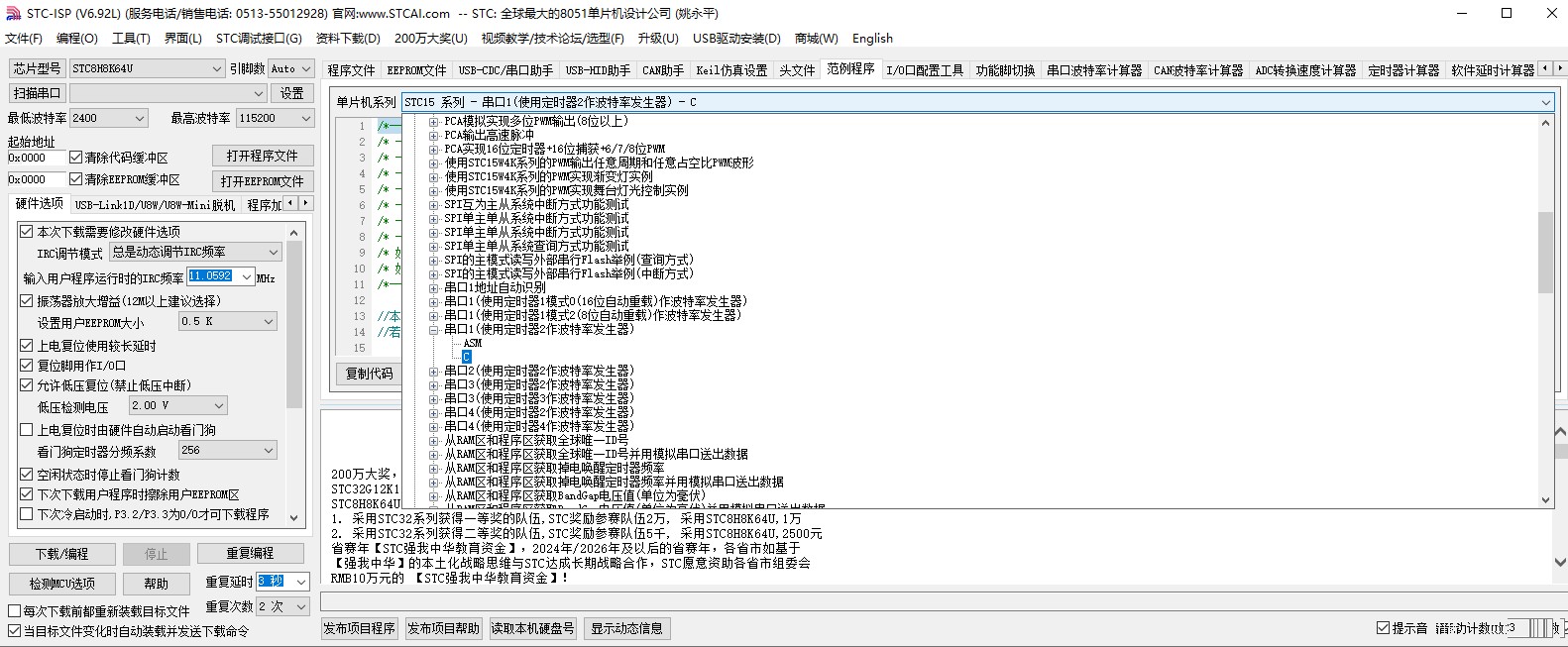Toggle 上电复位使用较长延时 checkbox
This screenshot has height=647, width=1568.
pos(27,345)
